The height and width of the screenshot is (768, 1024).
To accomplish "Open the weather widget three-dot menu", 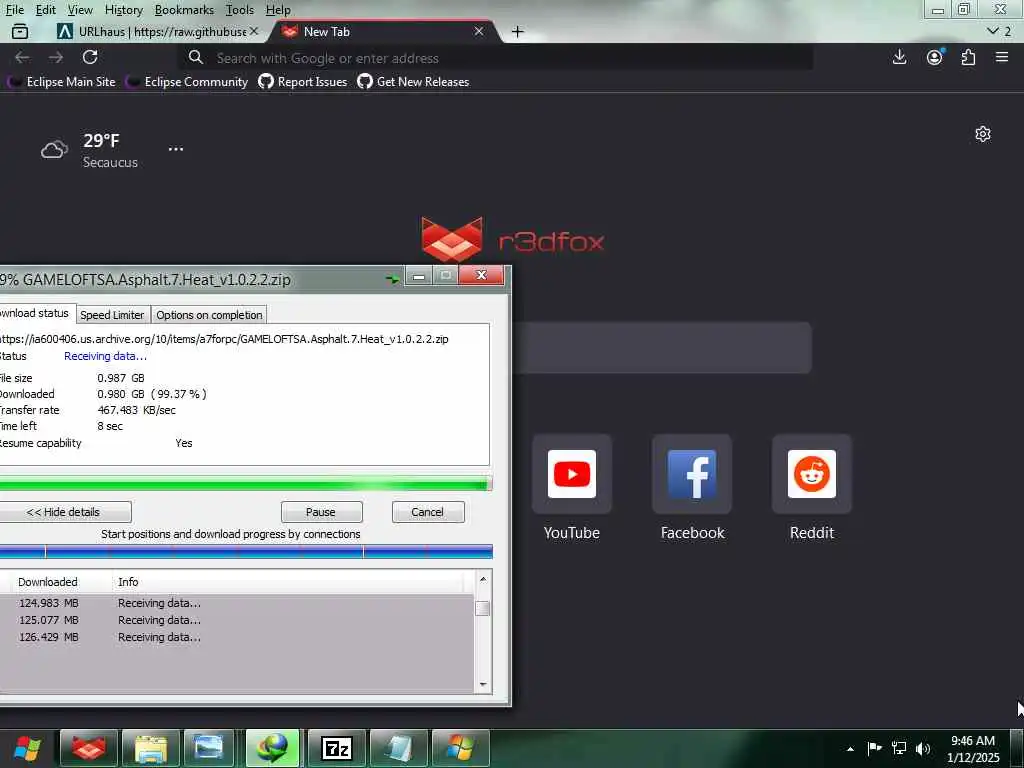I will 176,149.
